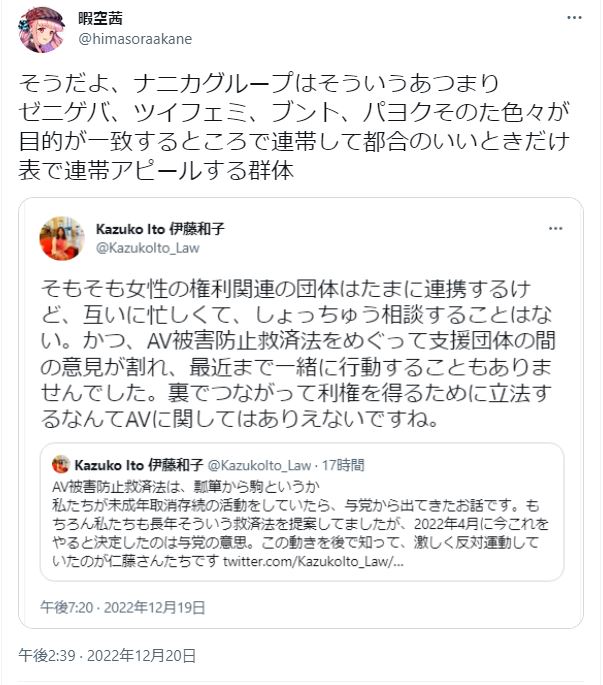Screen dimensions: 603x685
Task: Click the Kazuko Ito avatar in quoted tweet
Action: click(61, 238)
